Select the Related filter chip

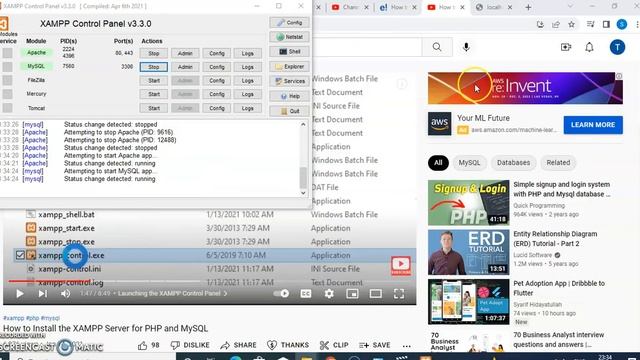click(x=558, y=162)
